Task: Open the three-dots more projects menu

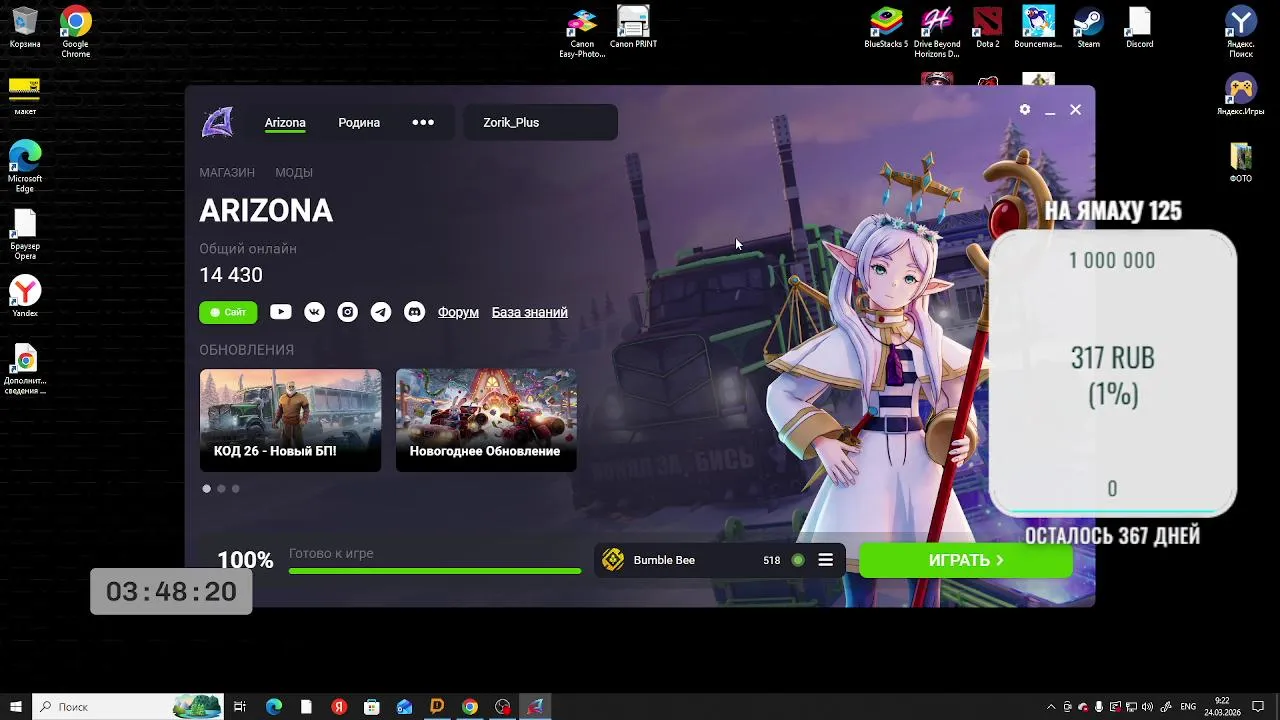Action: tap(423, 122)
